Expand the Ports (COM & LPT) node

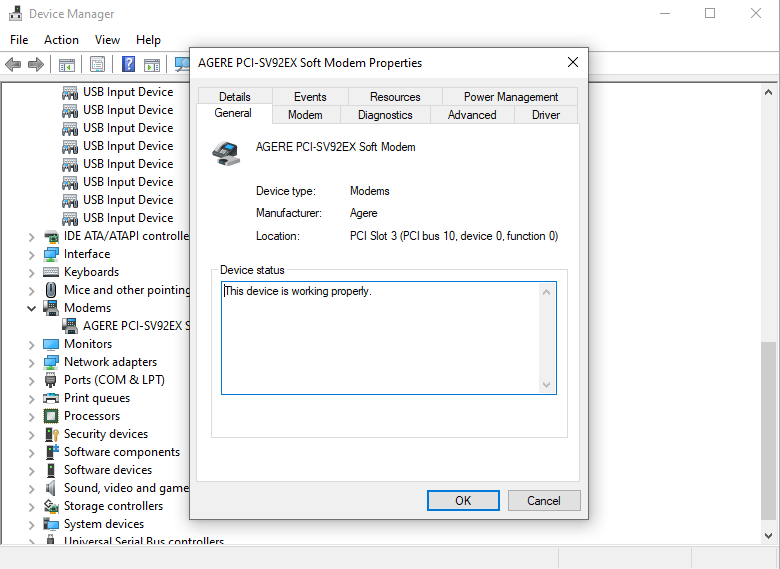tap(31, 381)
